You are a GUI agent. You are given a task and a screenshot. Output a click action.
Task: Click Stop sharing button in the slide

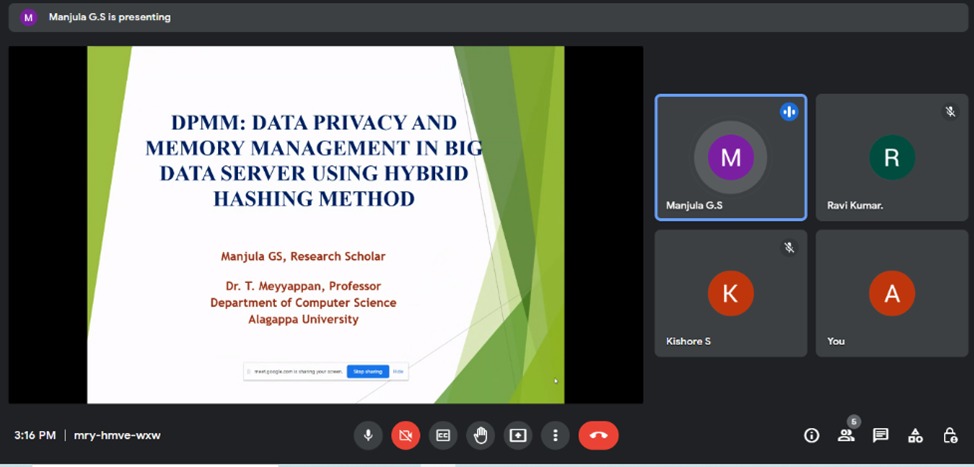368,371
